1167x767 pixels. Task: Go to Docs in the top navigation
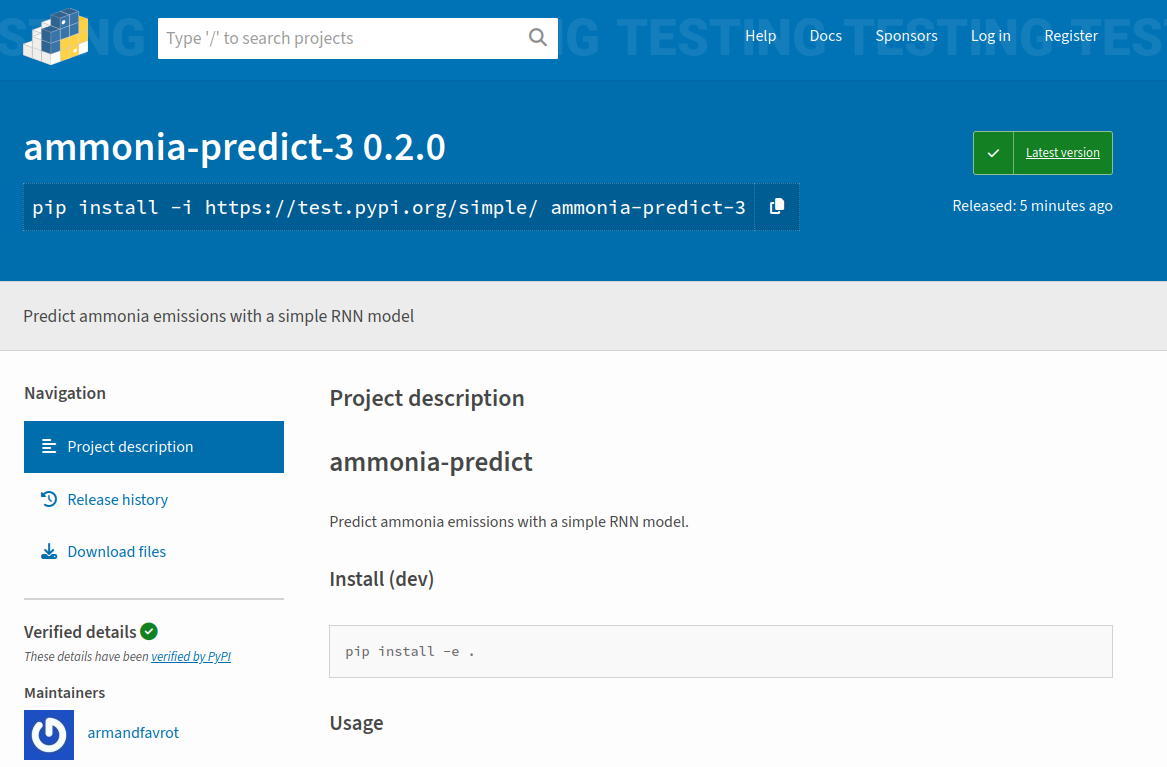coord(825,36)
